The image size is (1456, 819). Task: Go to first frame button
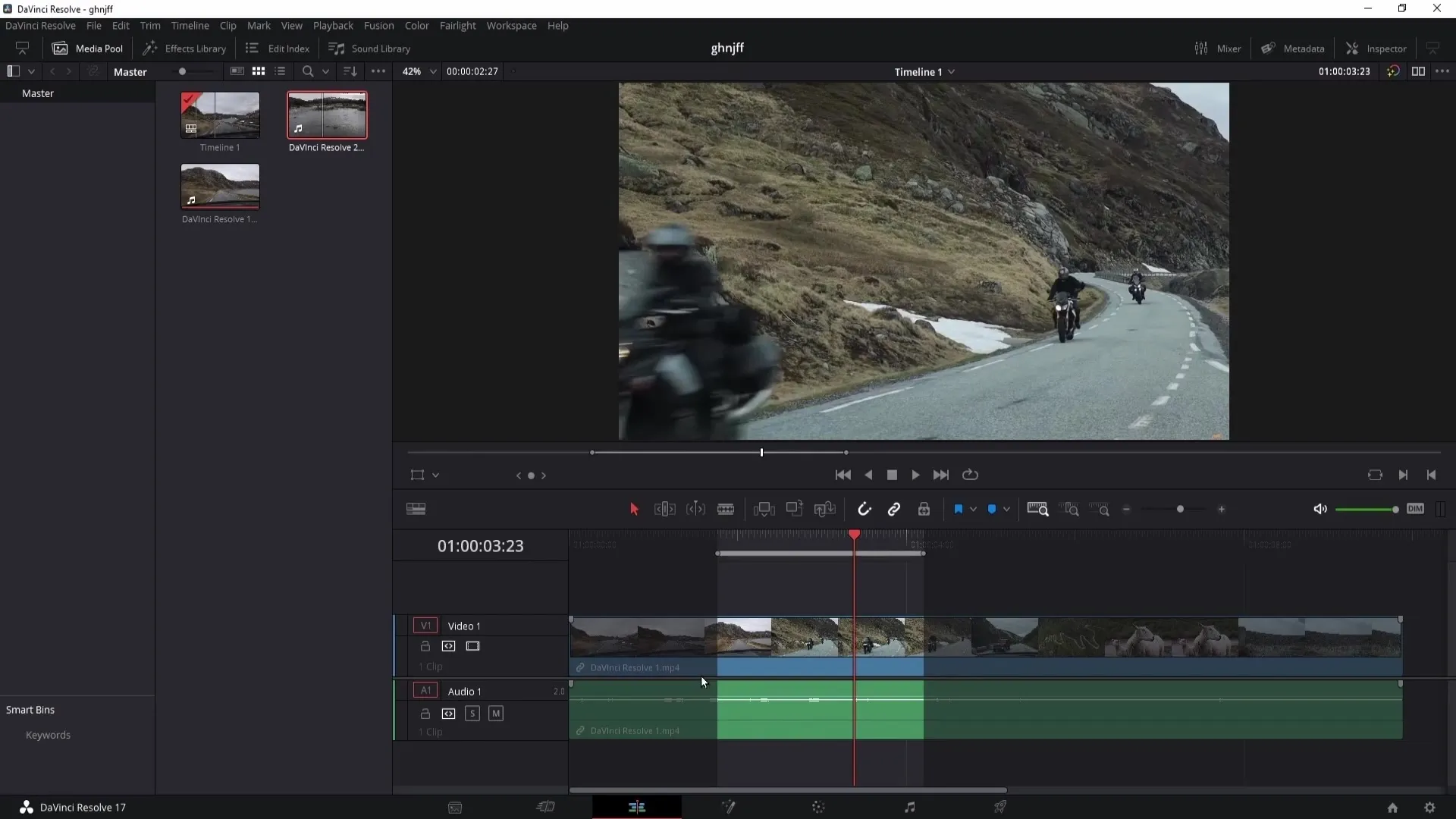pos(843,475)
